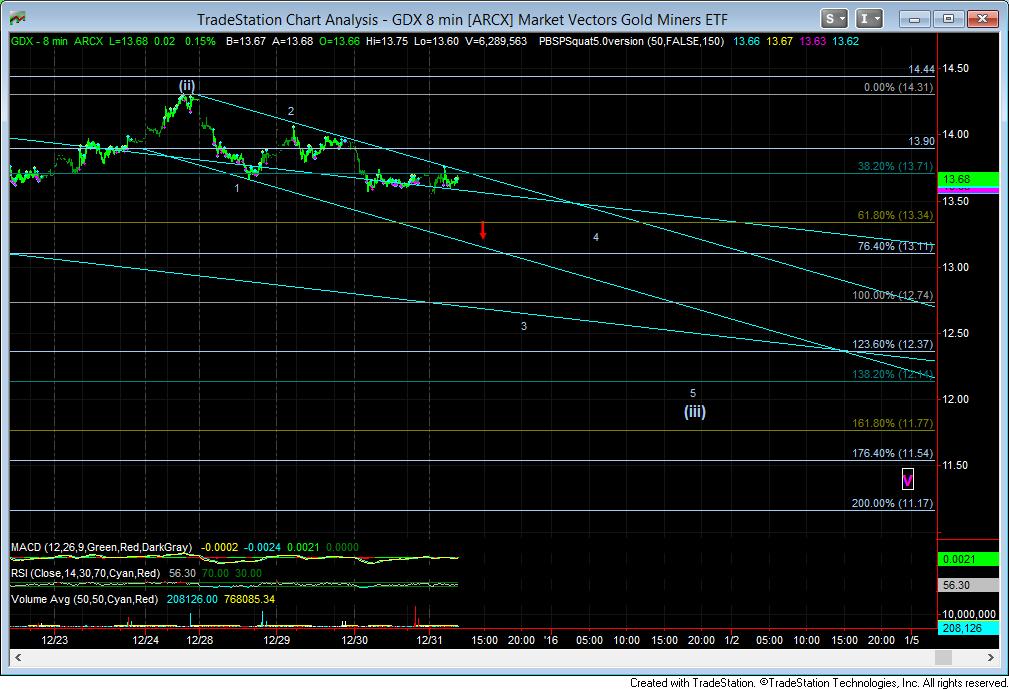Screen dimensions: 1009x689
Task: Click the 61.80% (13.34) Fibonacci label
Action: 895,216
